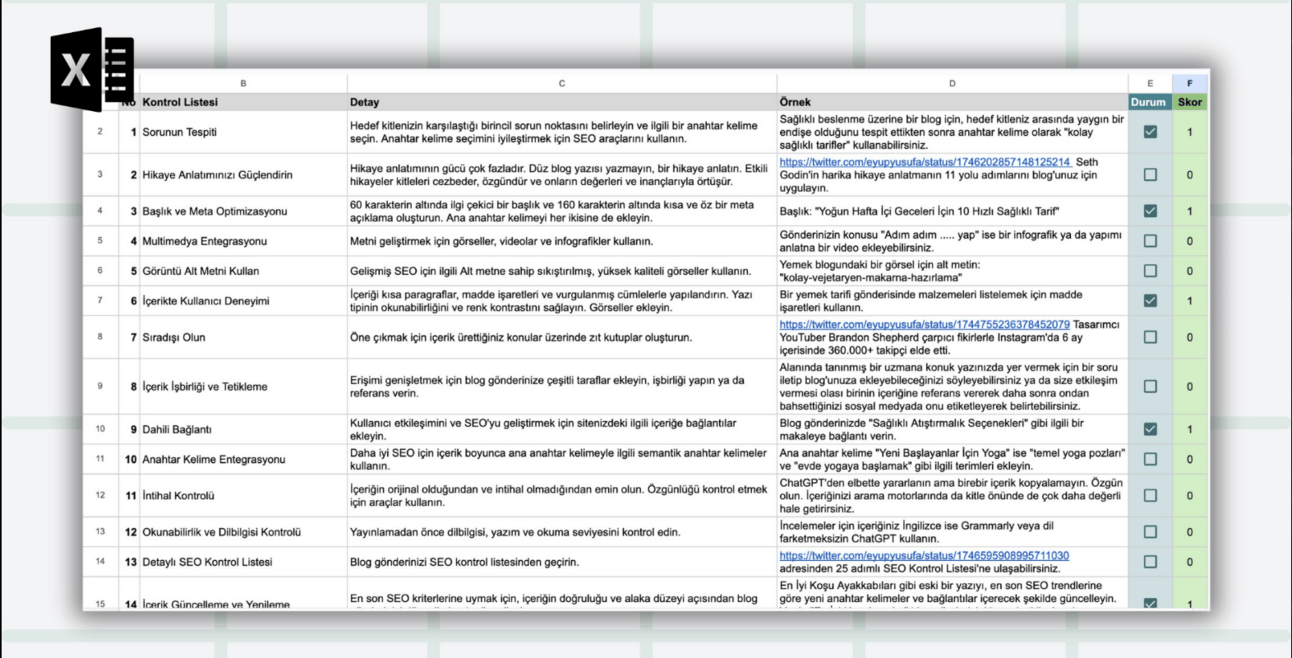
Task: Select detail cell 'Hedef kitlenizin karşılaştığı birincil sorun...'
Action: (x=562, y=132)
